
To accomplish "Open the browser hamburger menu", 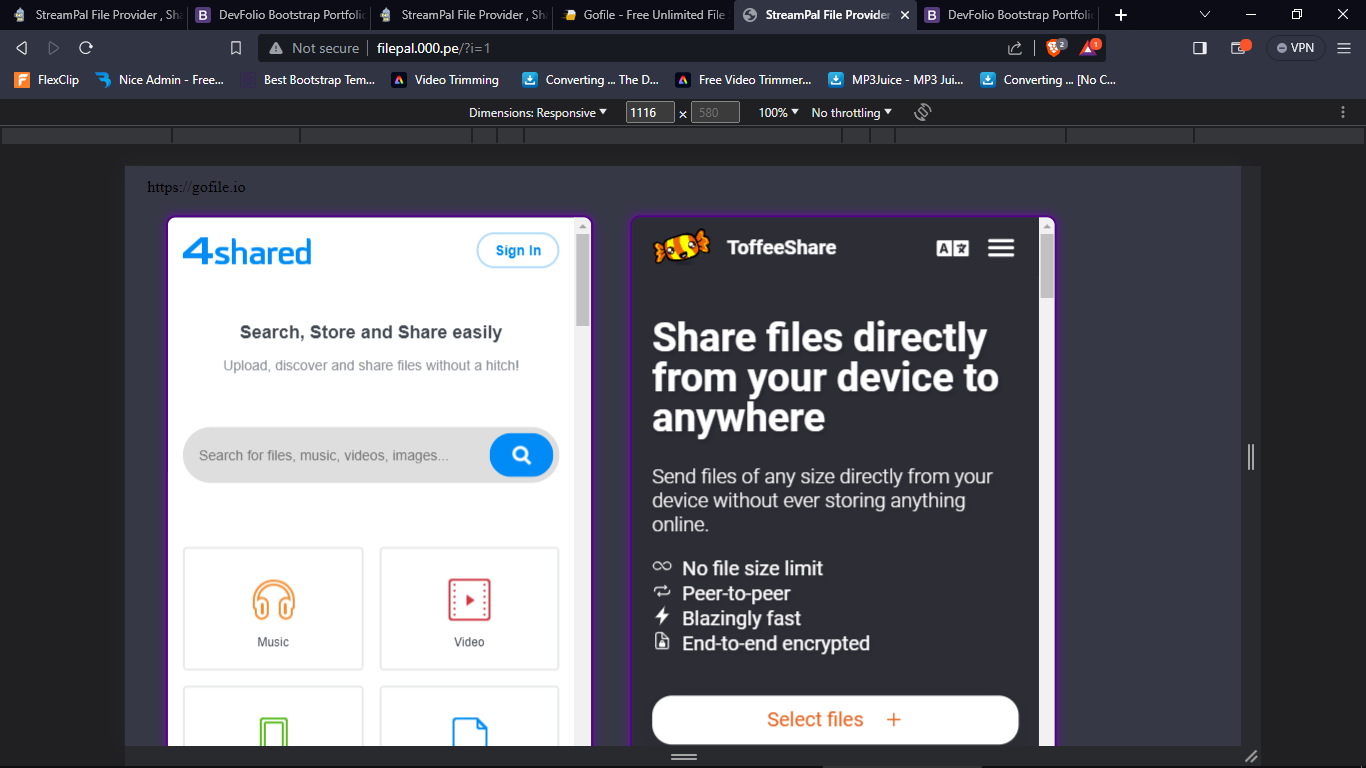I will click(x=1343, y=48).
